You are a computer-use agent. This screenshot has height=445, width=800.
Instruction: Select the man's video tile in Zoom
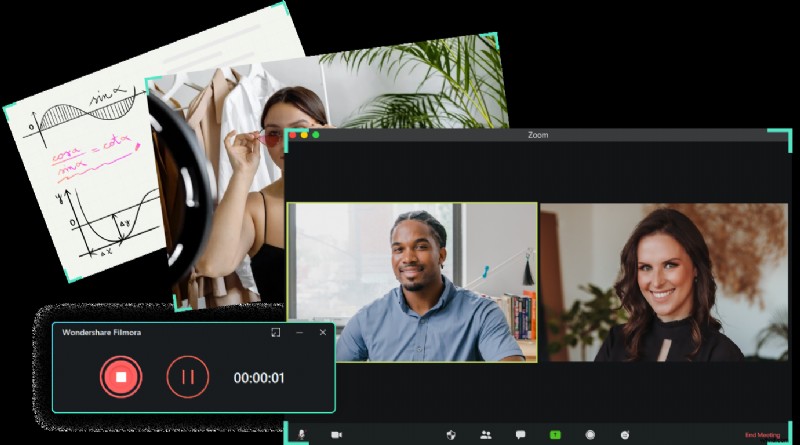[412, 282]
